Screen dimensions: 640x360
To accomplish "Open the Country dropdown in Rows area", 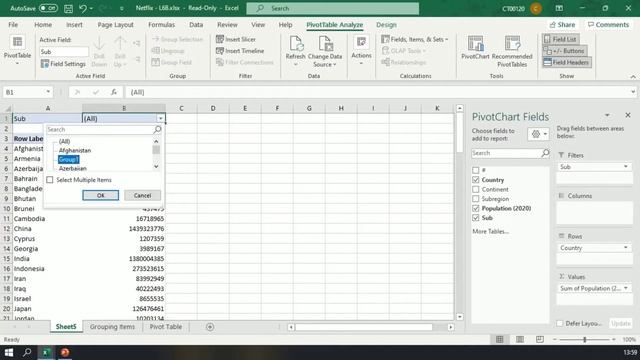I will coord(625,248).
